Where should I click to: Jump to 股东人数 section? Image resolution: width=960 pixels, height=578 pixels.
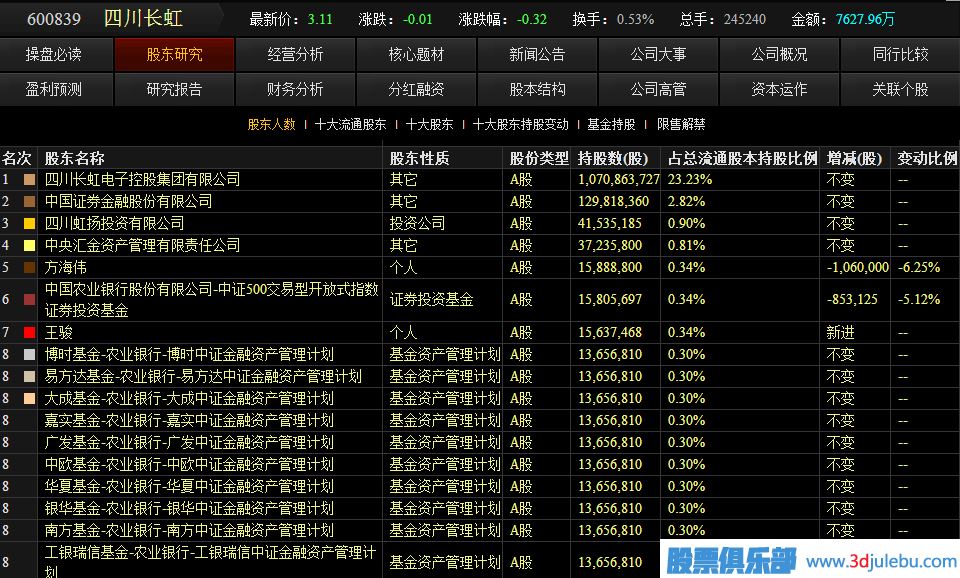click(x=271, y=124)
